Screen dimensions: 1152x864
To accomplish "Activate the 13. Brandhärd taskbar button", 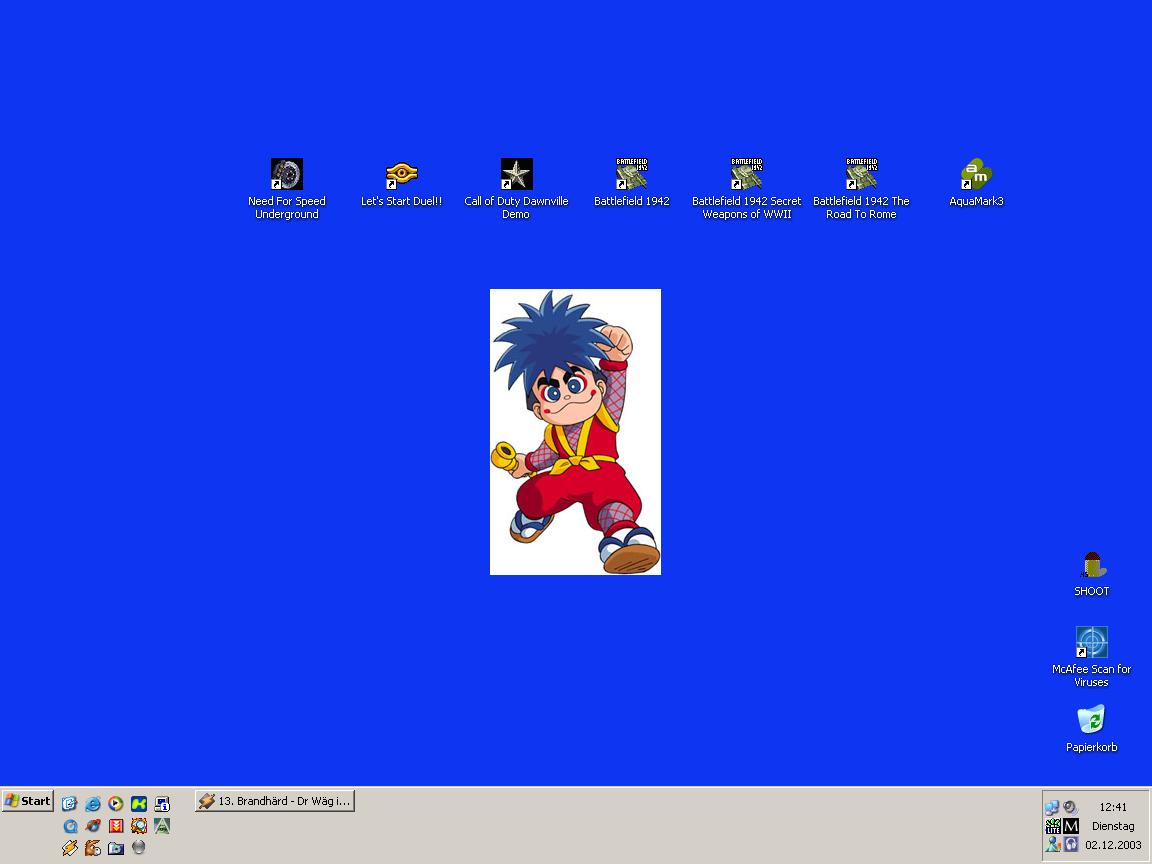I will (275, 801).
